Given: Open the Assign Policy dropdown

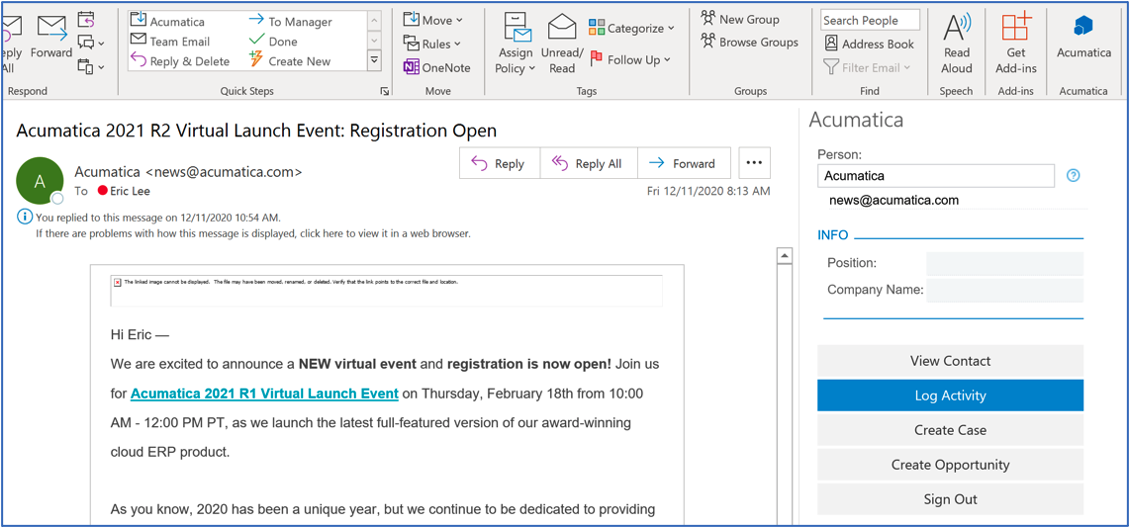Looking at the screenshot, I should (x=514, y=43).
